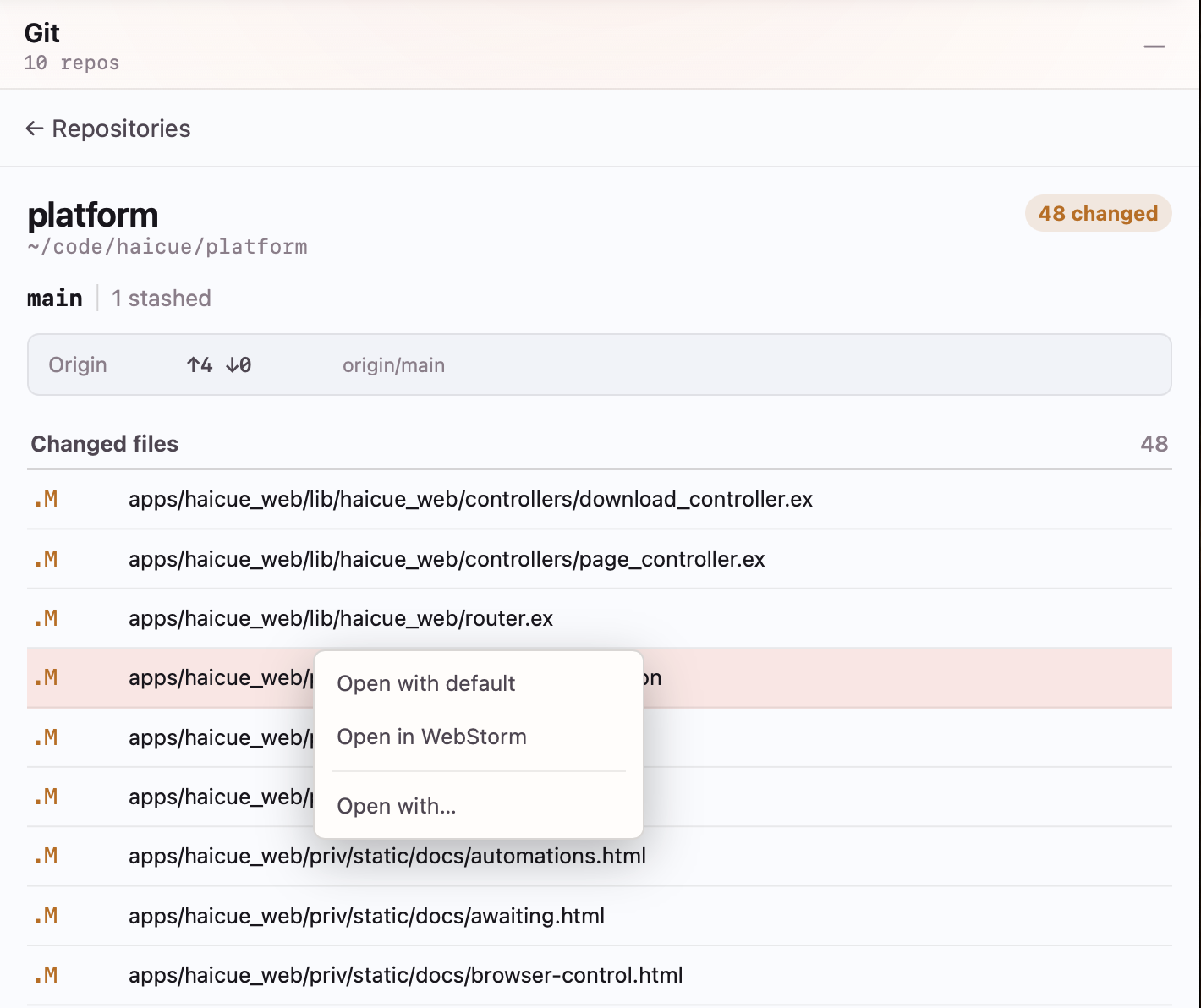Open automations.html changed file
Viewport: 1201px width, 1008px height.
point(600,857)
